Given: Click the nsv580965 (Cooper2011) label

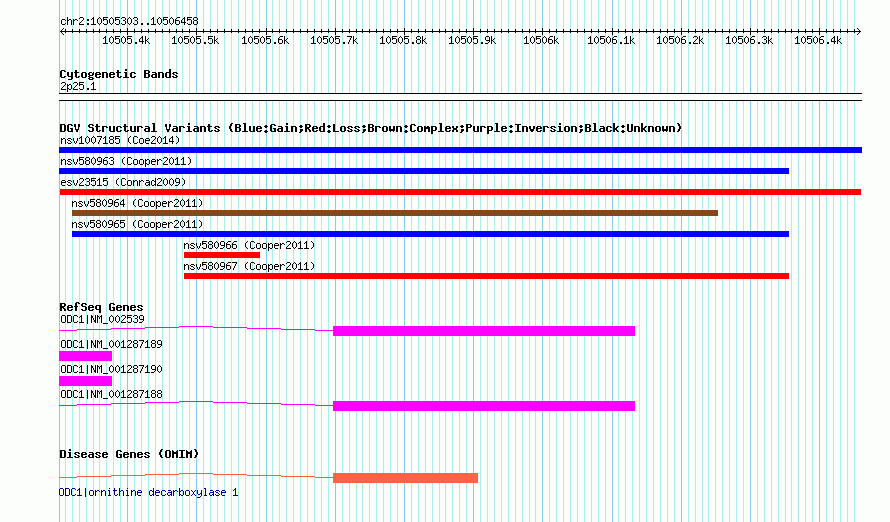Looking at the screenshot, I should click(137, 224).
